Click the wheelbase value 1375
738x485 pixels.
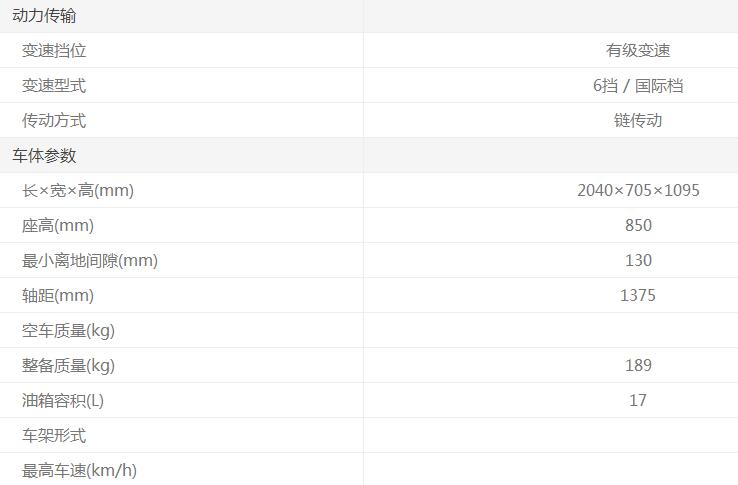638,296
